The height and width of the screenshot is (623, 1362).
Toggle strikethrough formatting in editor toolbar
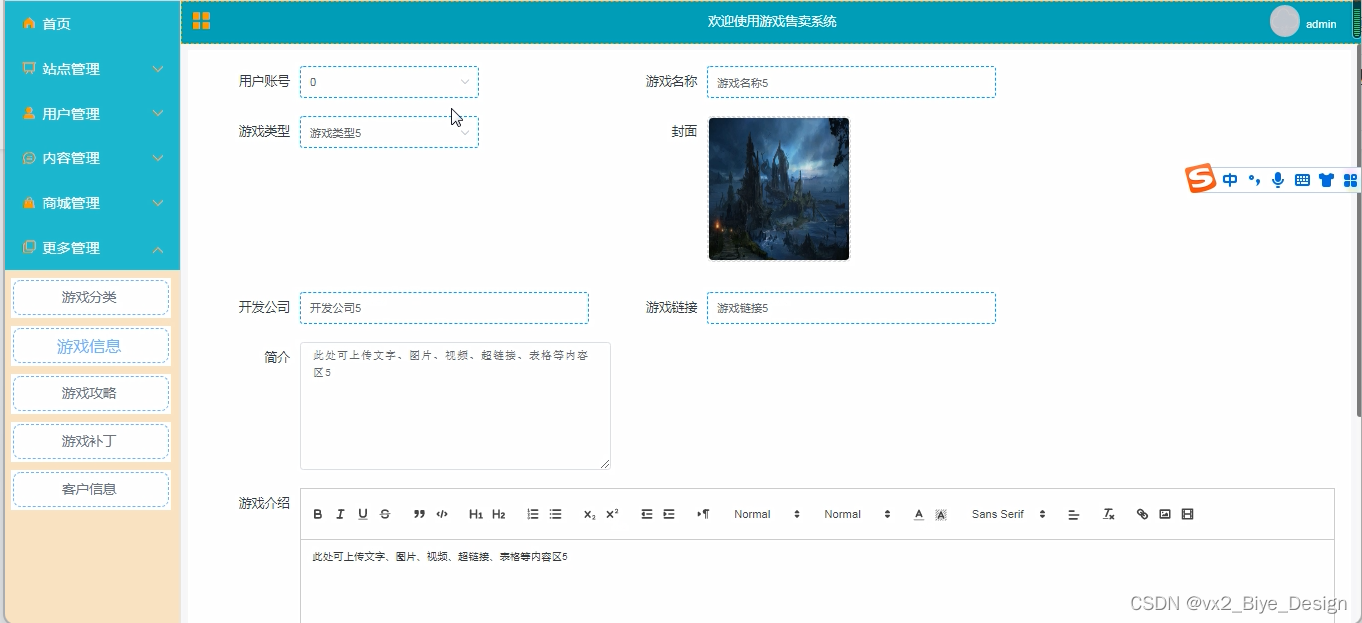click(385, 514)
